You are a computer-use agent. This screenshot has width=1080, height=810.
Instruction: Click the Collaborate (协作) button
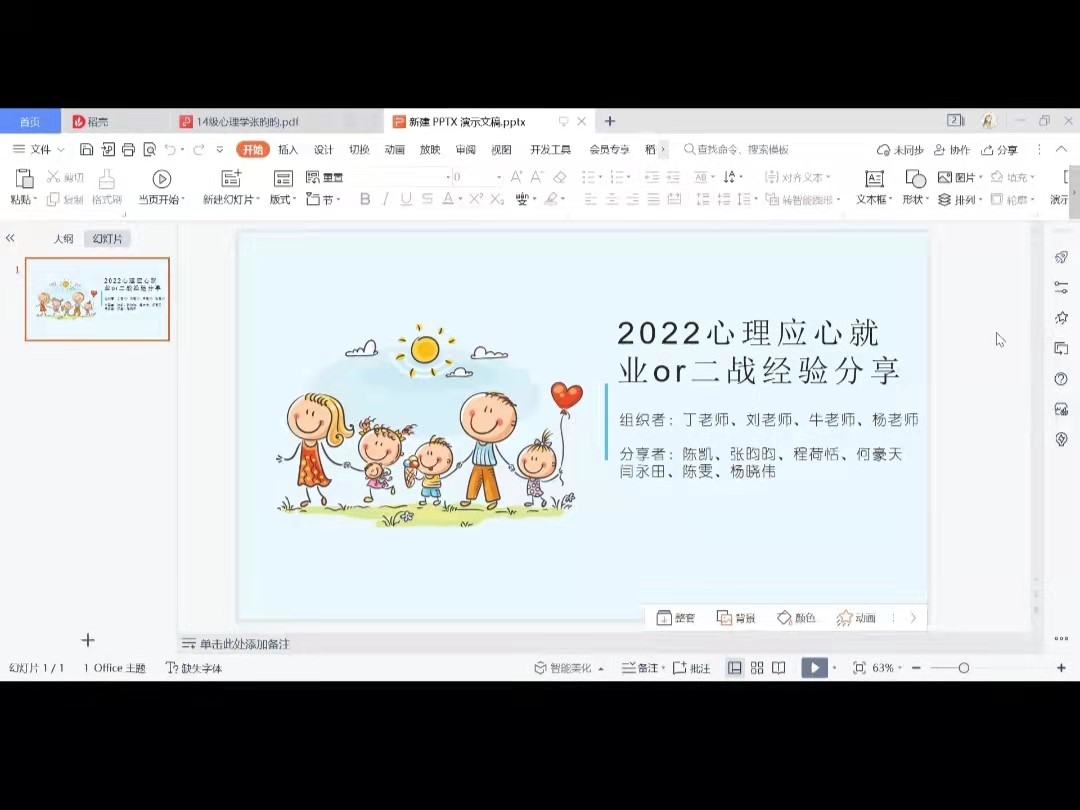tap(952, 150)
